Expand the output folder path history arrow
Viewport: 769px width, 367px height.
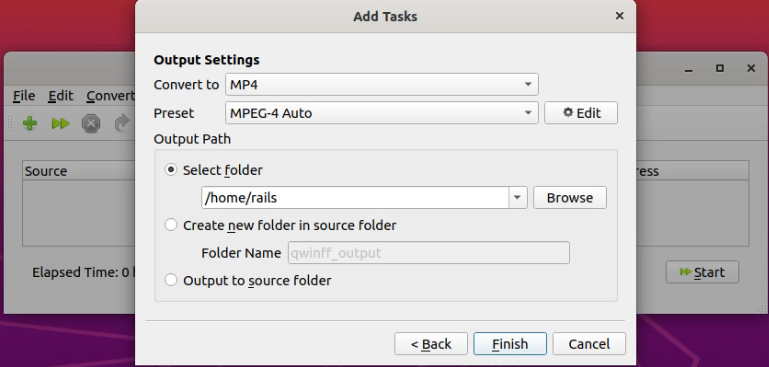(517, 198)
